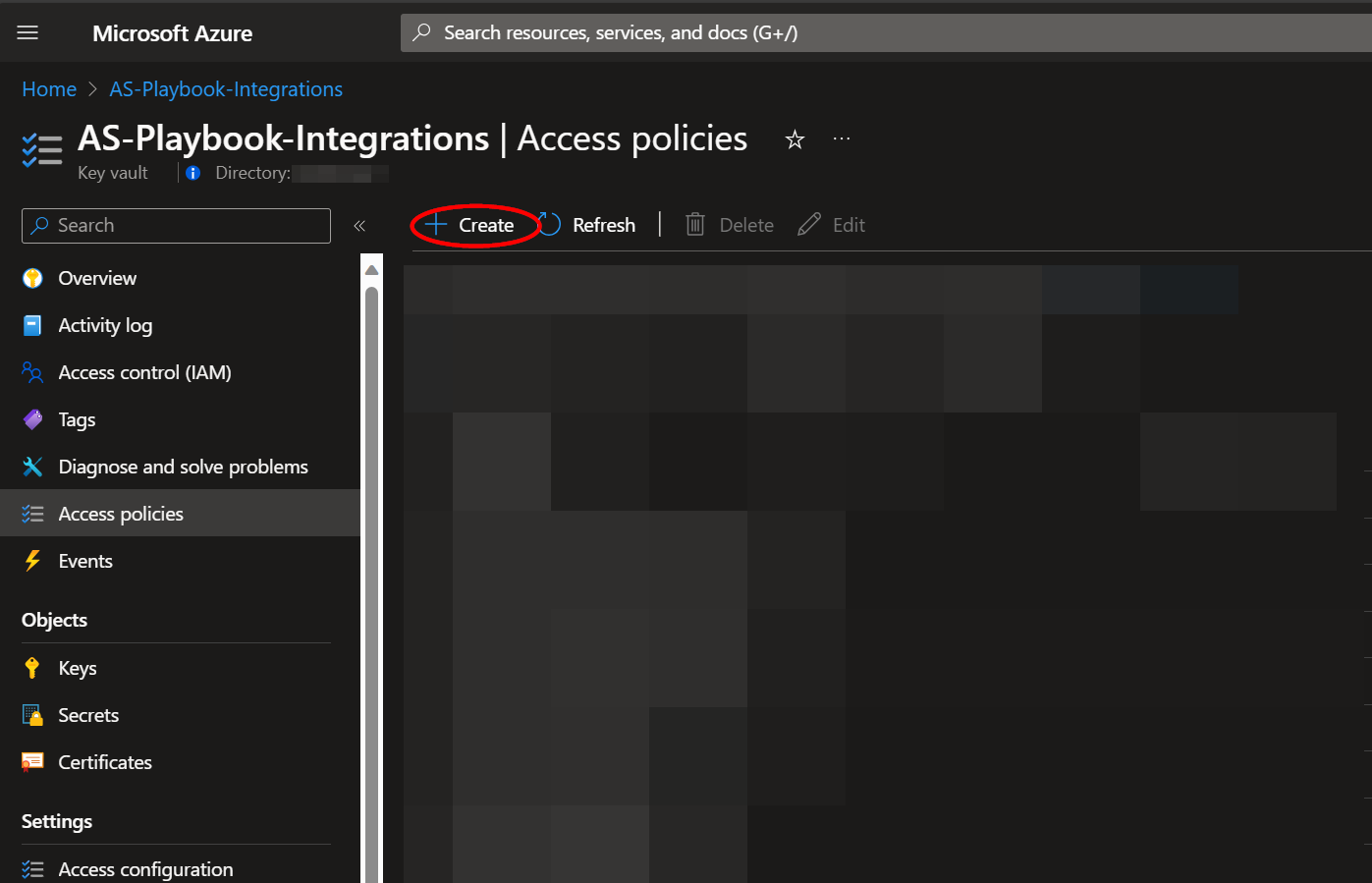Click the Edit toolbar button
The width and height of the screenshot is (1372, 883).
pyautogui.click(x=831, y=225)
